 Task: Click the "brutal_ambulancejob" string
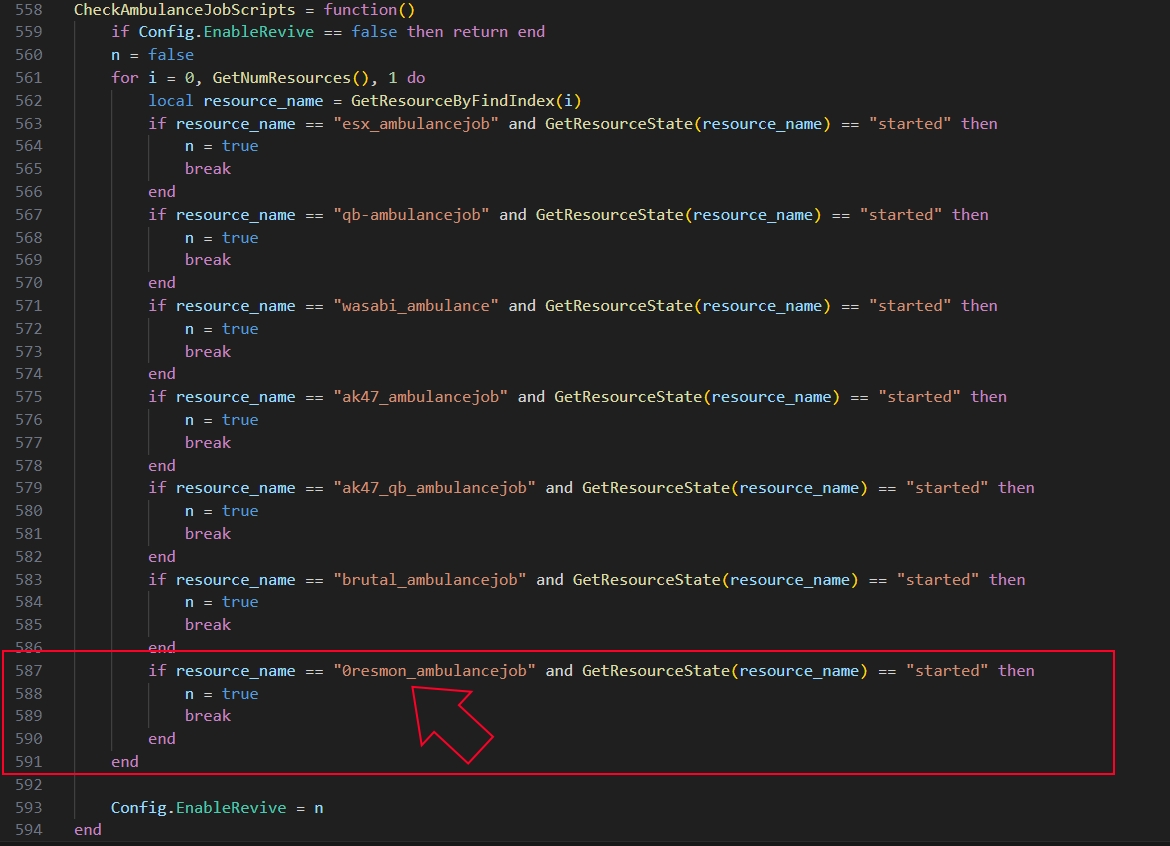tap(430, 580)
